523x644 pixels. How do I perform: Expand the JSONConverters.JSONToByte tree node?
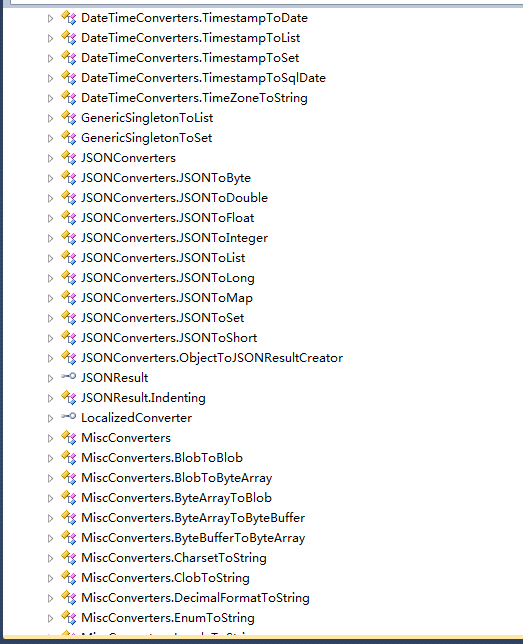pos(50,178)
